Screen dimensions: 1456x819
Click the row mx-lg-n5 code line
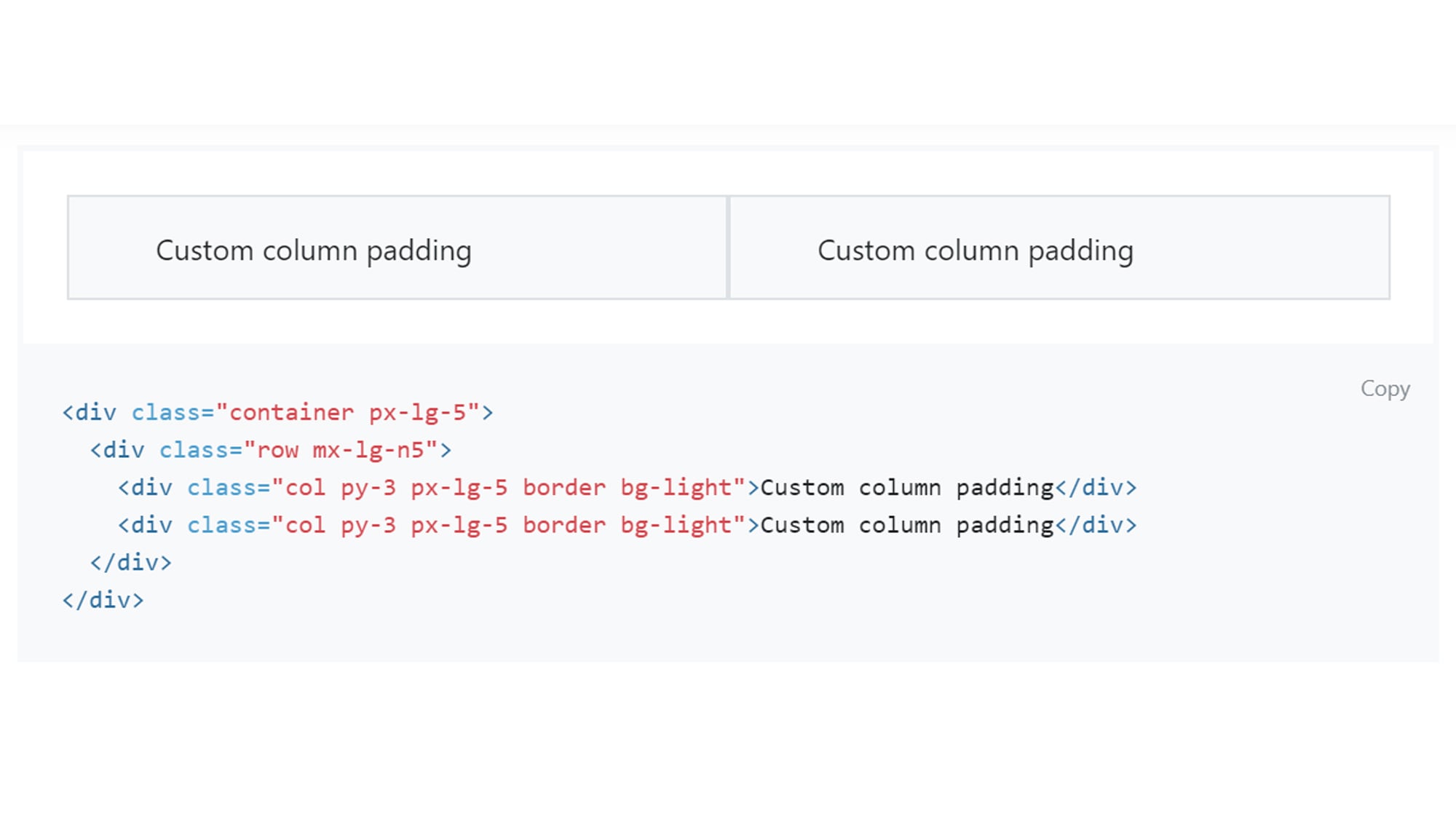click(271, 451)
